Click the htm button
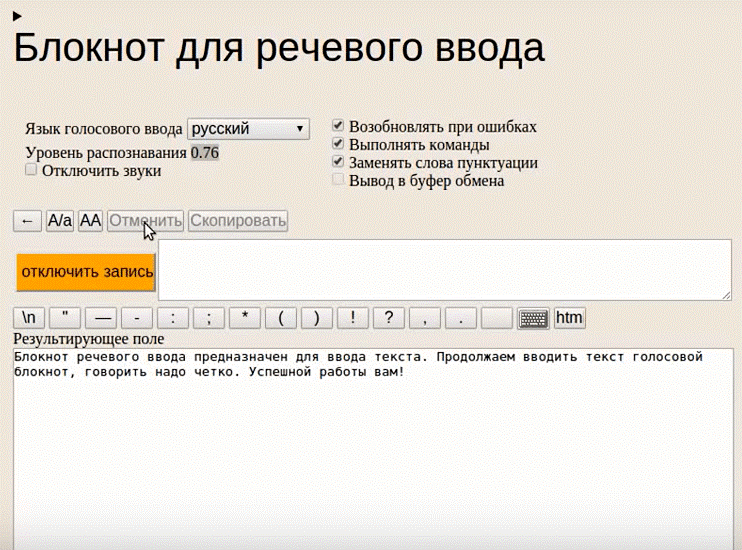The height and width of the screenshot is (550, 742). tap(569, 318)
